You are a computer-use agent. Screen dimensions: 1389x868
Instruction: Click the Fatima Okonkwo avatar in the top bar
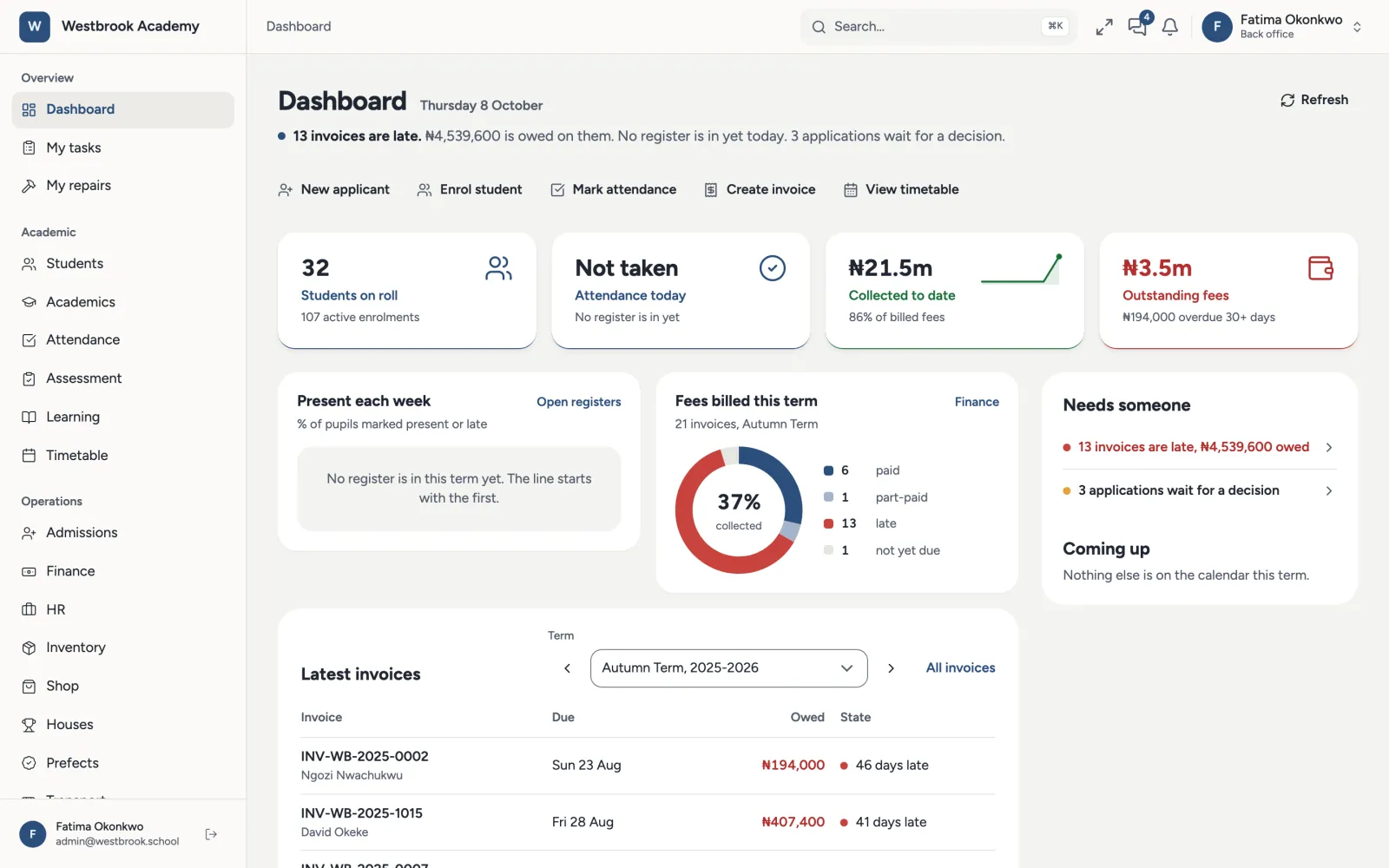(x=1217, y=27)
